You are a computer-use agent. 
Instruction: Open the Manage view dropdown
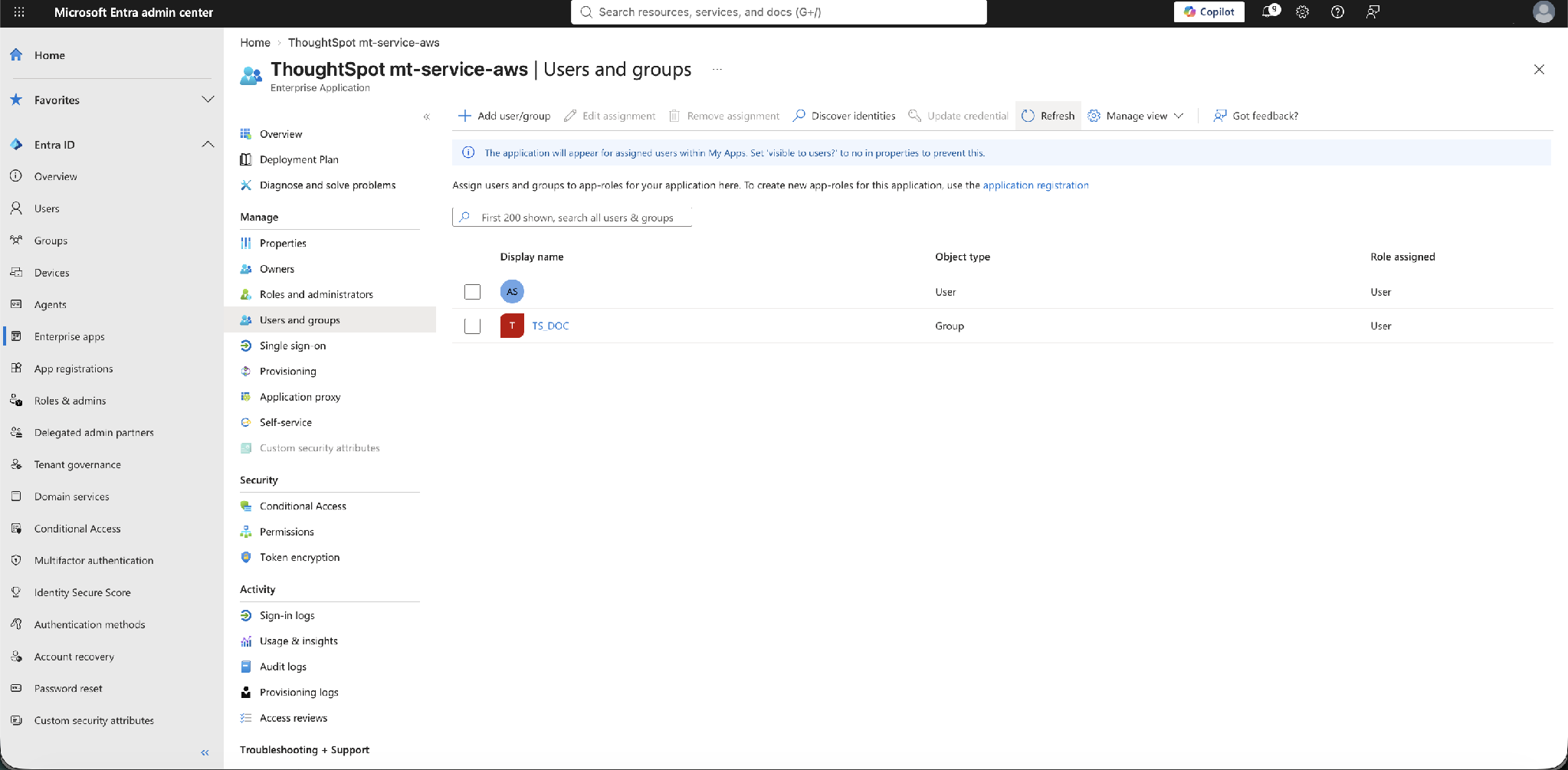pyautogui.click(x=1136, y=116)
